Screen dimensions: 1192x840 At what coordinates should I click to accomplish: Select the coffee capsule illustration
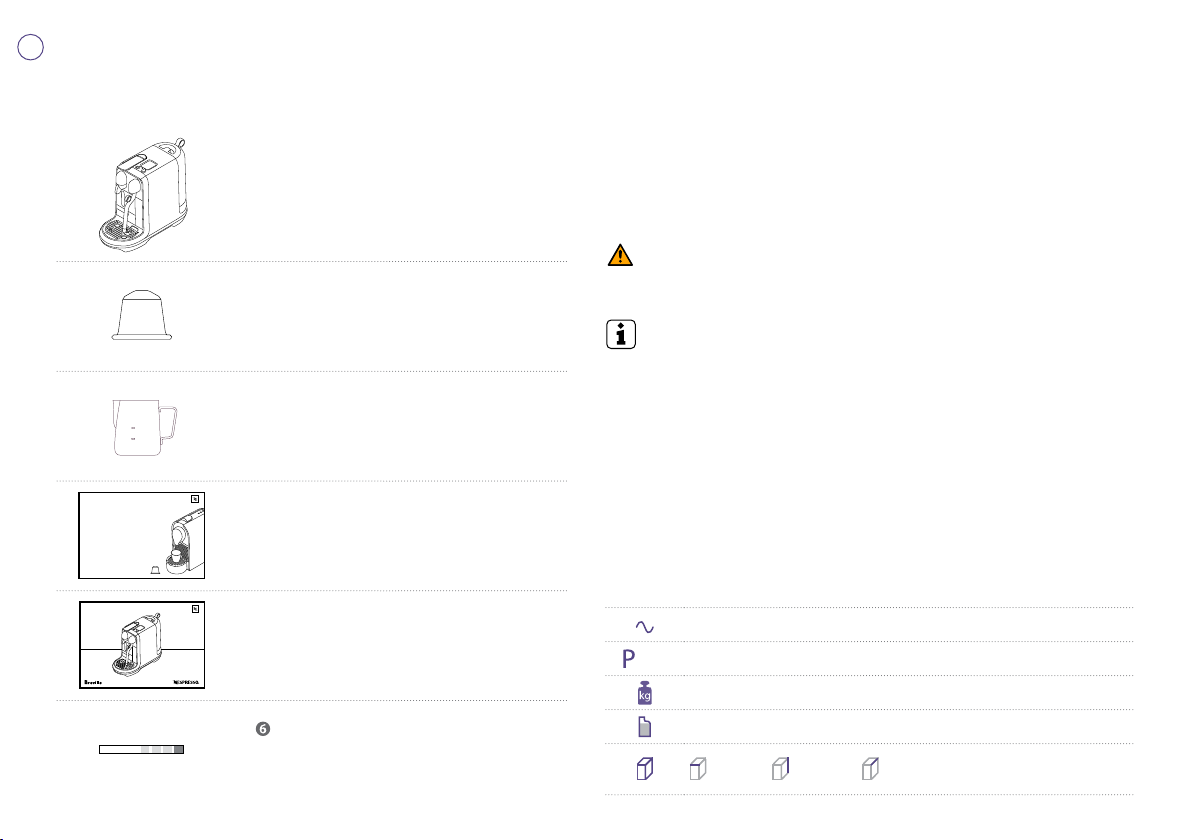(142, 315)
